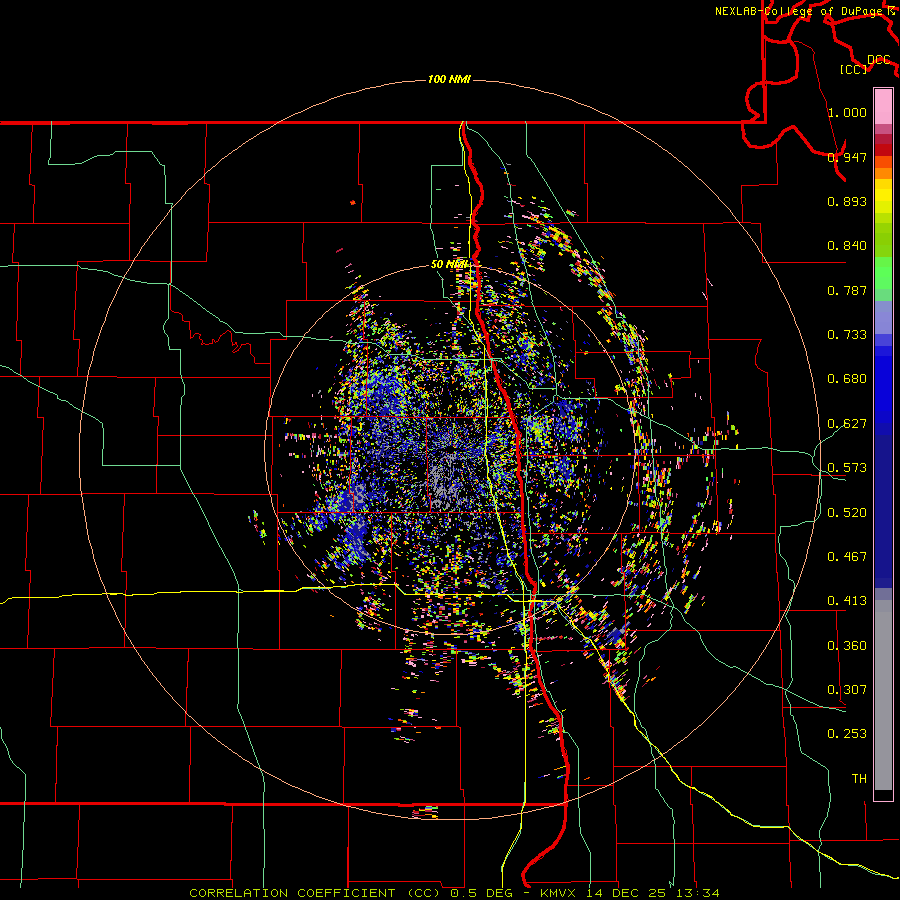
Task: Click the 13:34 timestamp
Action: (699, 893)
